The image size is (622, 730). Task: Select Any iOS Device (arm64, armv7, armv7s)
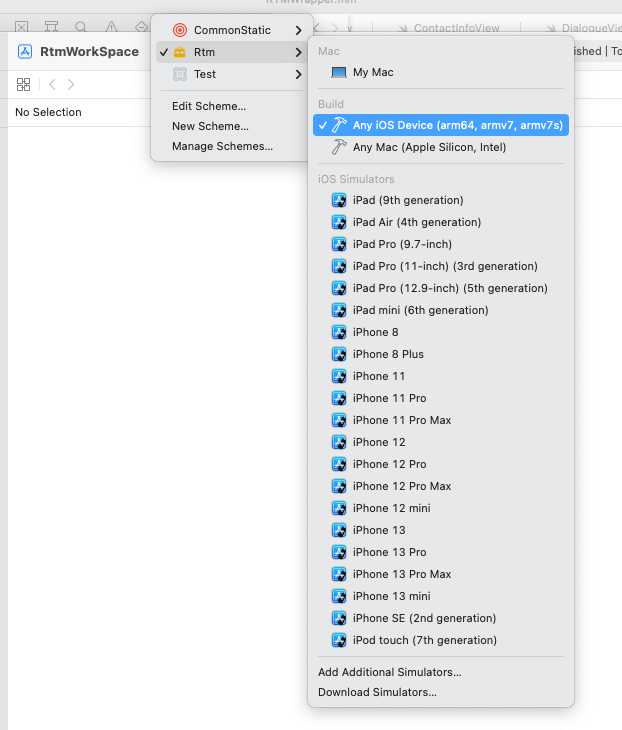point(440,125)
